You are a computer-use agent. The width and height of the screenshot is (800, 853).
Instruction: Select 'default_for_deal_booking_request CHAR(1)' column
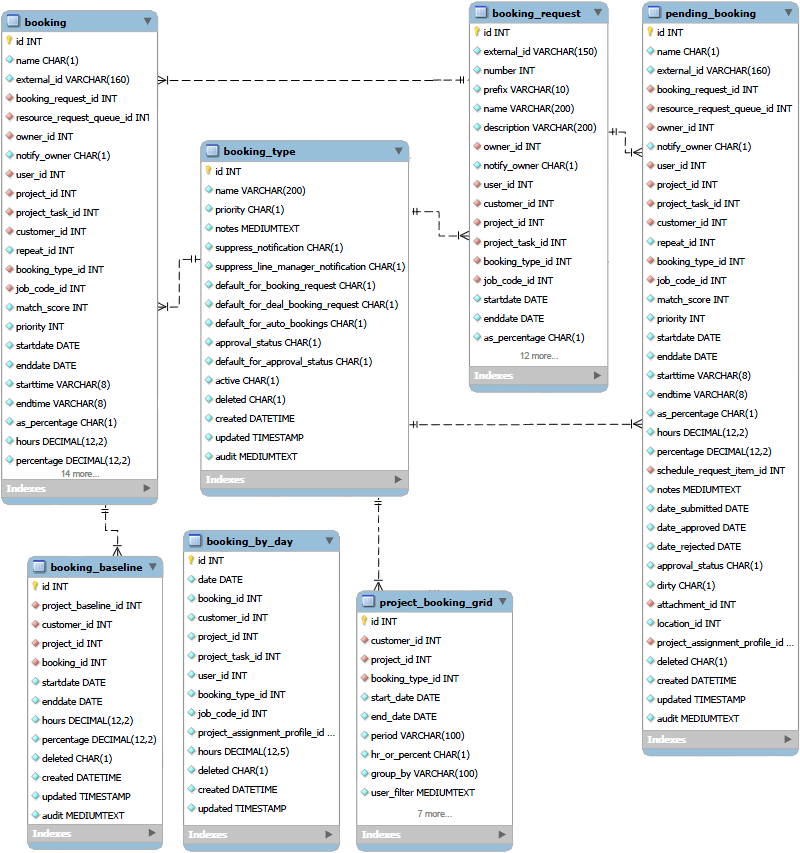coord(306,305)
